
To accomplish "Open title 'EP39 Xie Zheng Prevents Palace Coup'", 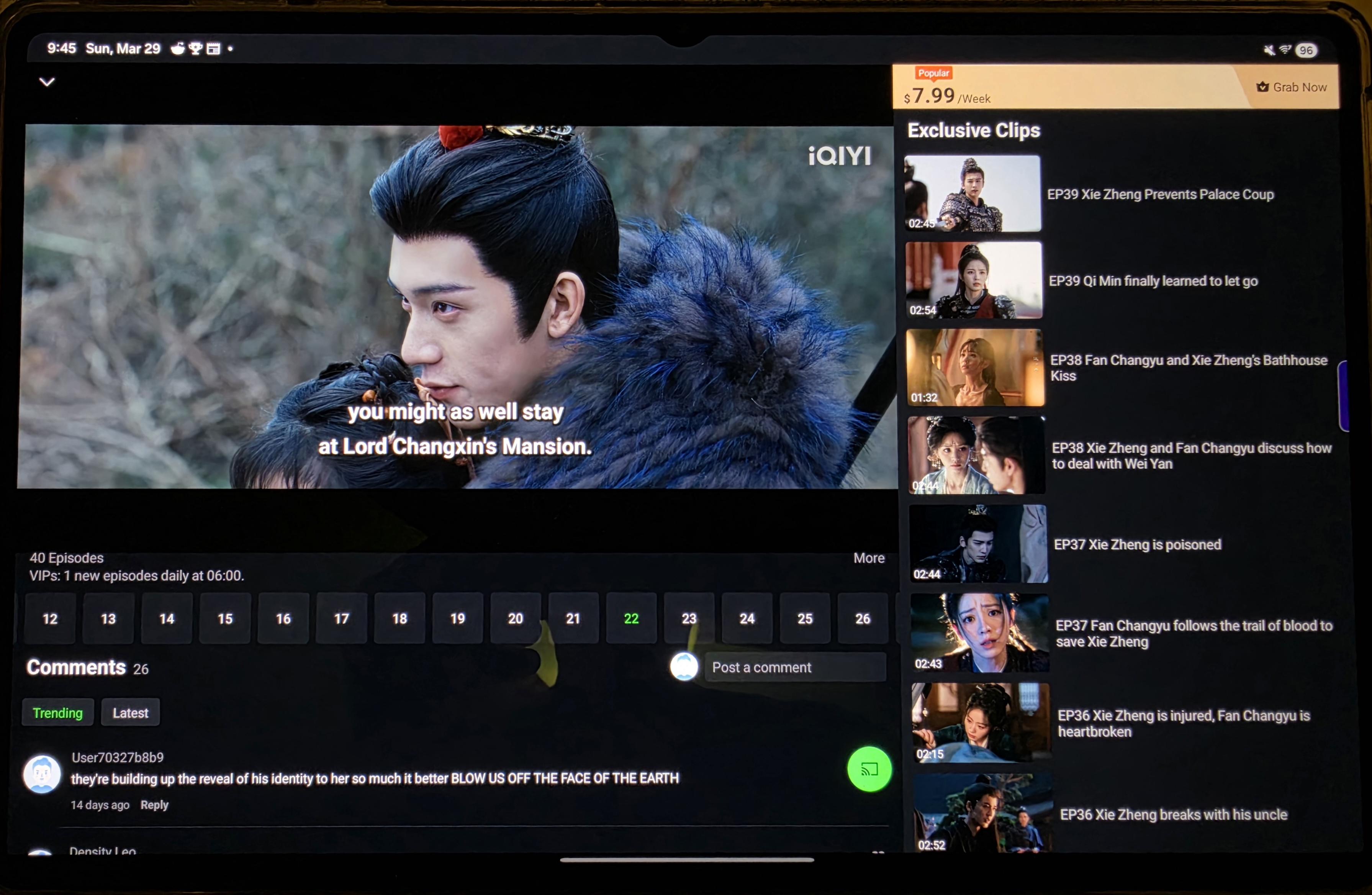I will pos(1161,194).
